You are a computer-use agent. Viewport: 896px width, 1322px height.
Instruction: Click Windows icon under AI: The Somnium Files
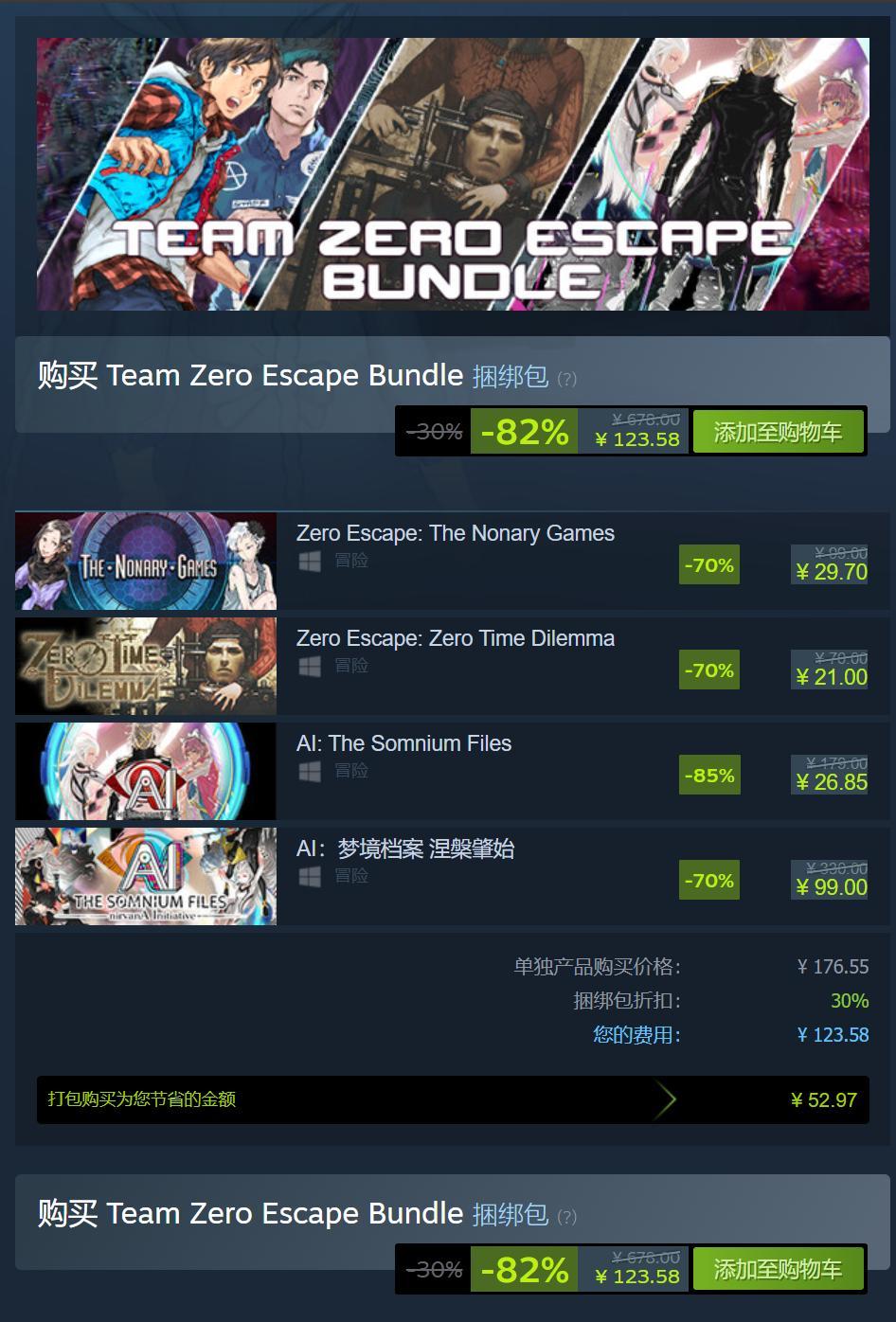pyautogui.click(x=309, y=771)
